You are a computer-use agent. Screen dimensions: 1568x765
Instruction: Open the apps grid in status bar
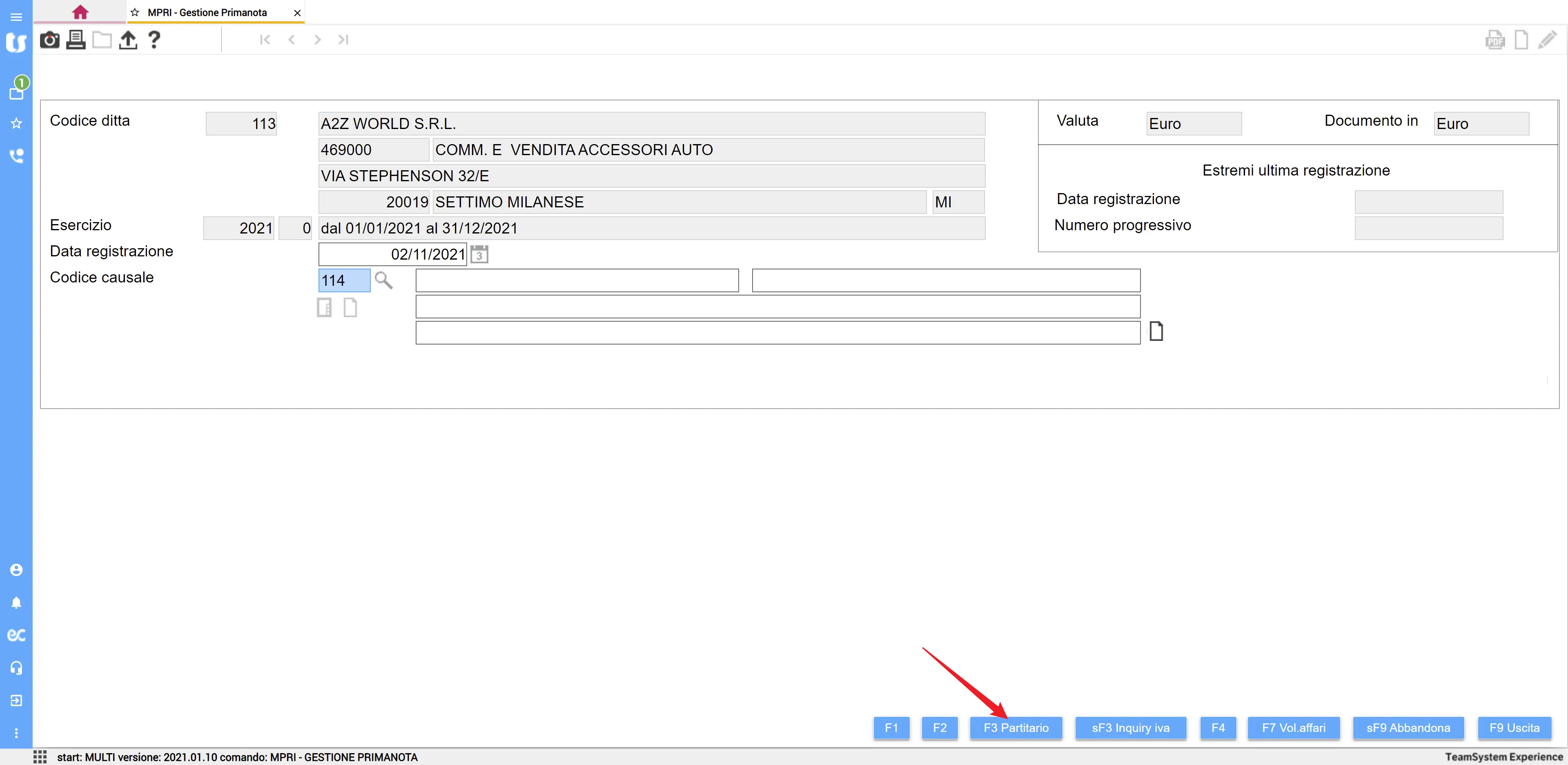point(40,756)
